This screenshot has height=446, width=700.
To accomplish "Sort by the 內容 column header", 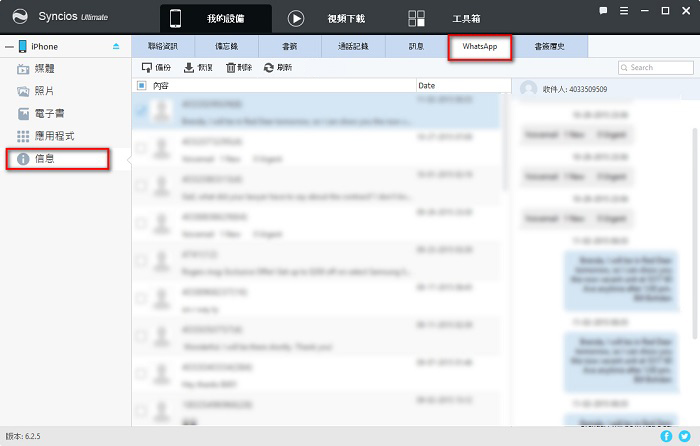I will click(161, 86).
